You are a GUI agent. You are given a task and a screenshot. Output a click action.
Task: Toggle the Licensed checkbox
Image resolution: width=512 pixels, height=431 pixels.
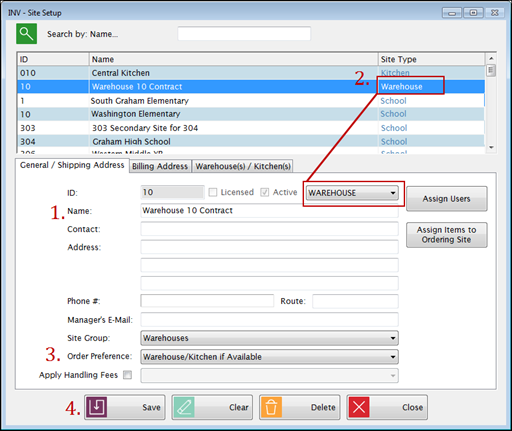click(x=213, y=192)
